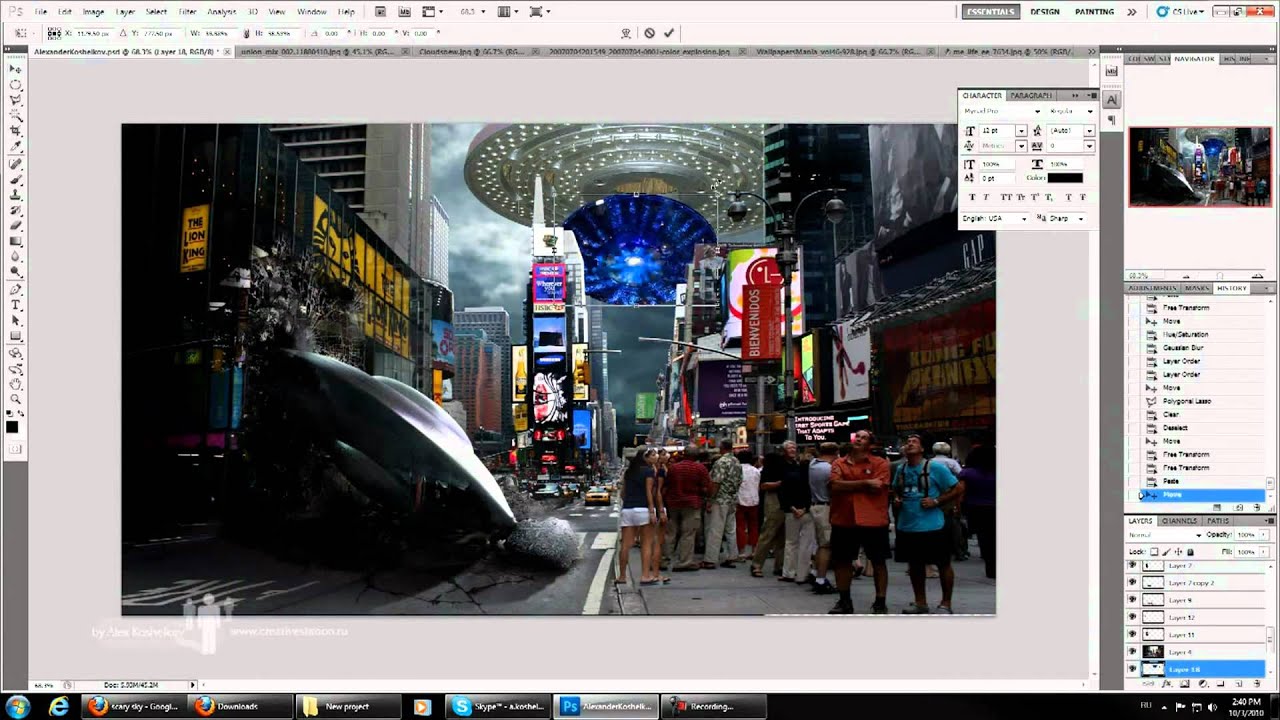Switch to the Design workspace
The image size is (1280, 720).
coord(1045,12)
